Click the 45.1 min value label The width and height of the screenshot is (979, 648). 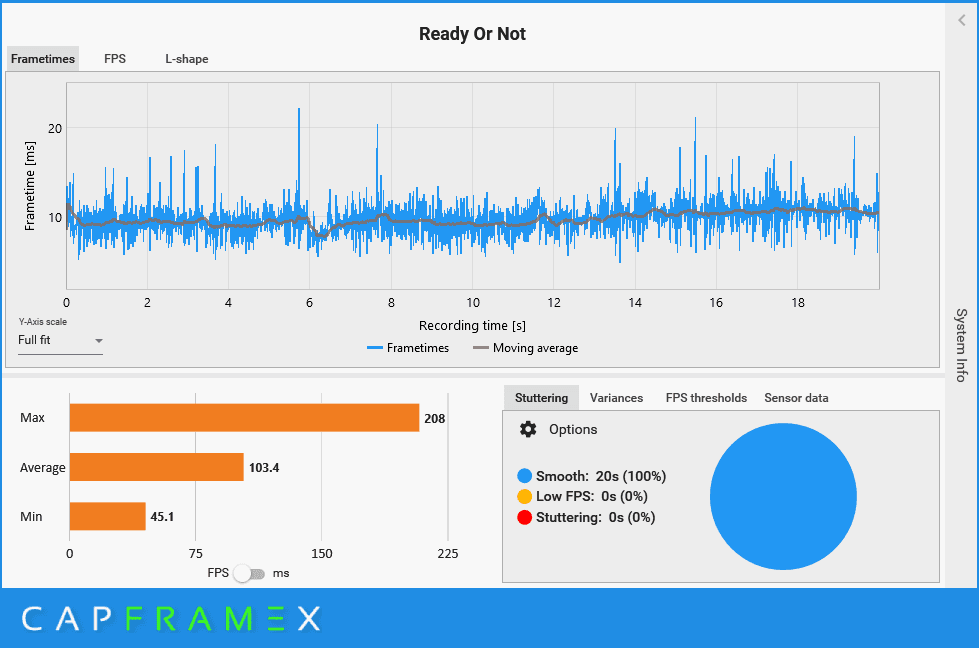coord(162,517)
